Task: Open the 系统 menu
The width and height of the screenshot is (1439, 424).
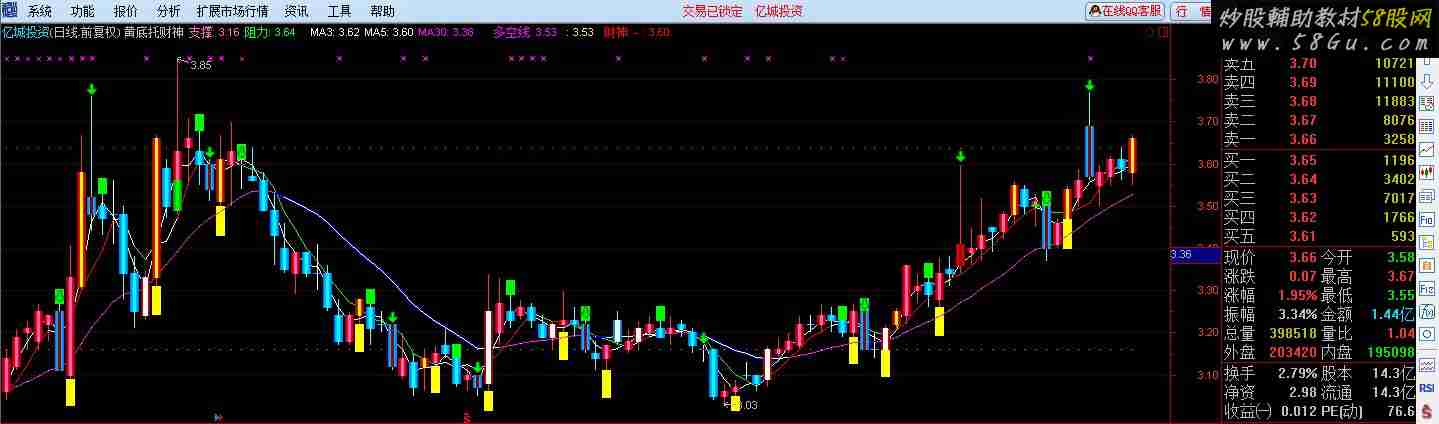Action: [38, 11]
